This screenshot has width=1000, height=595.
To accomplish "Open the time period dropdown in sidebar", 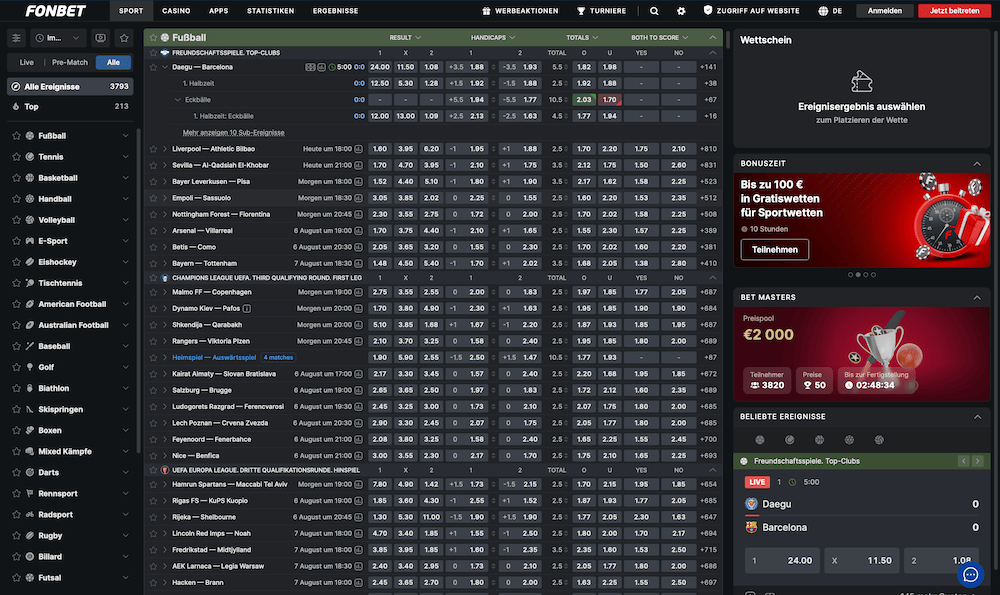I will 57,38.
